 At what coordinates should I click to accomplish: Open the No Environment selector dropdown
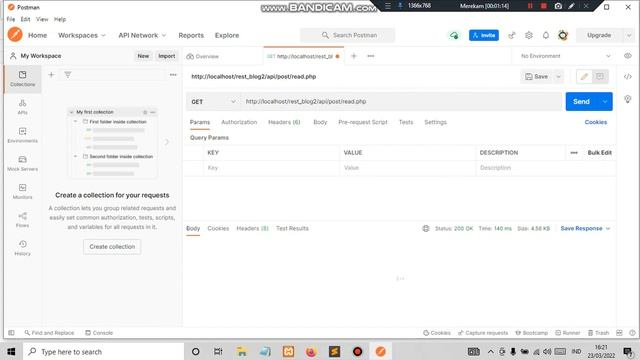click(x=565, y=56)
